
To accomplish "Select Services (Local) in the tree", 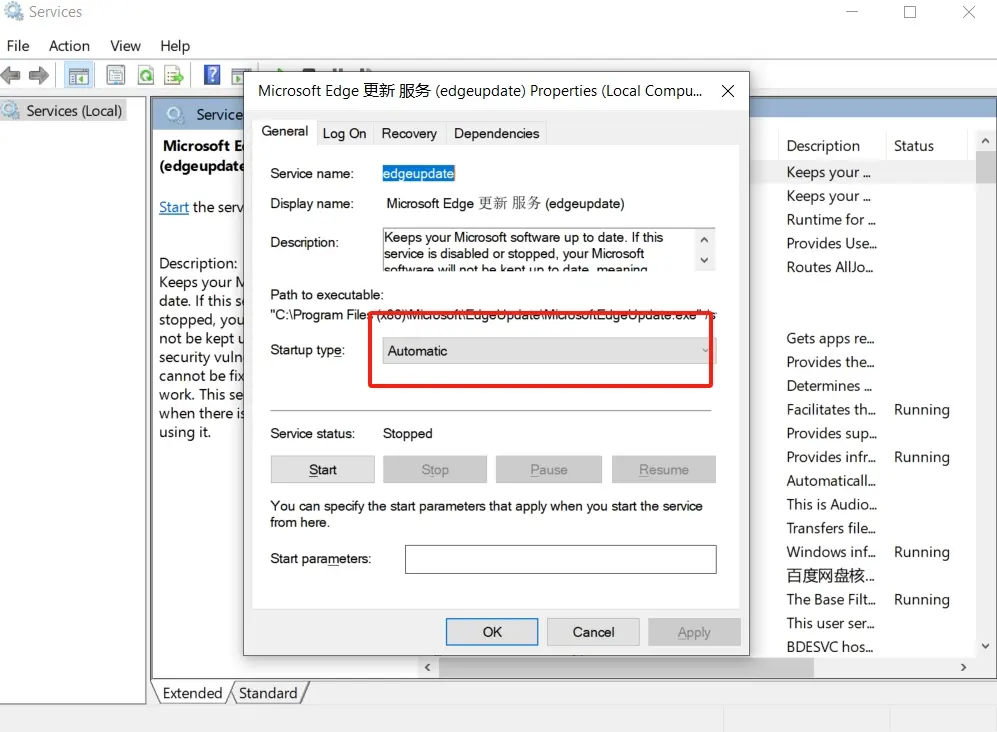I will click(x=74, y=111).
